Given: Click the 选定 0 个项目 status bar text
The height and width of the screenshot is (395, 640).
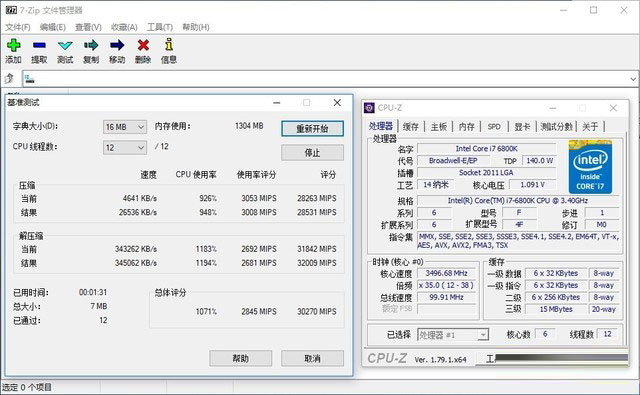Looking at the screenshot, I should [x=27, y=387].
